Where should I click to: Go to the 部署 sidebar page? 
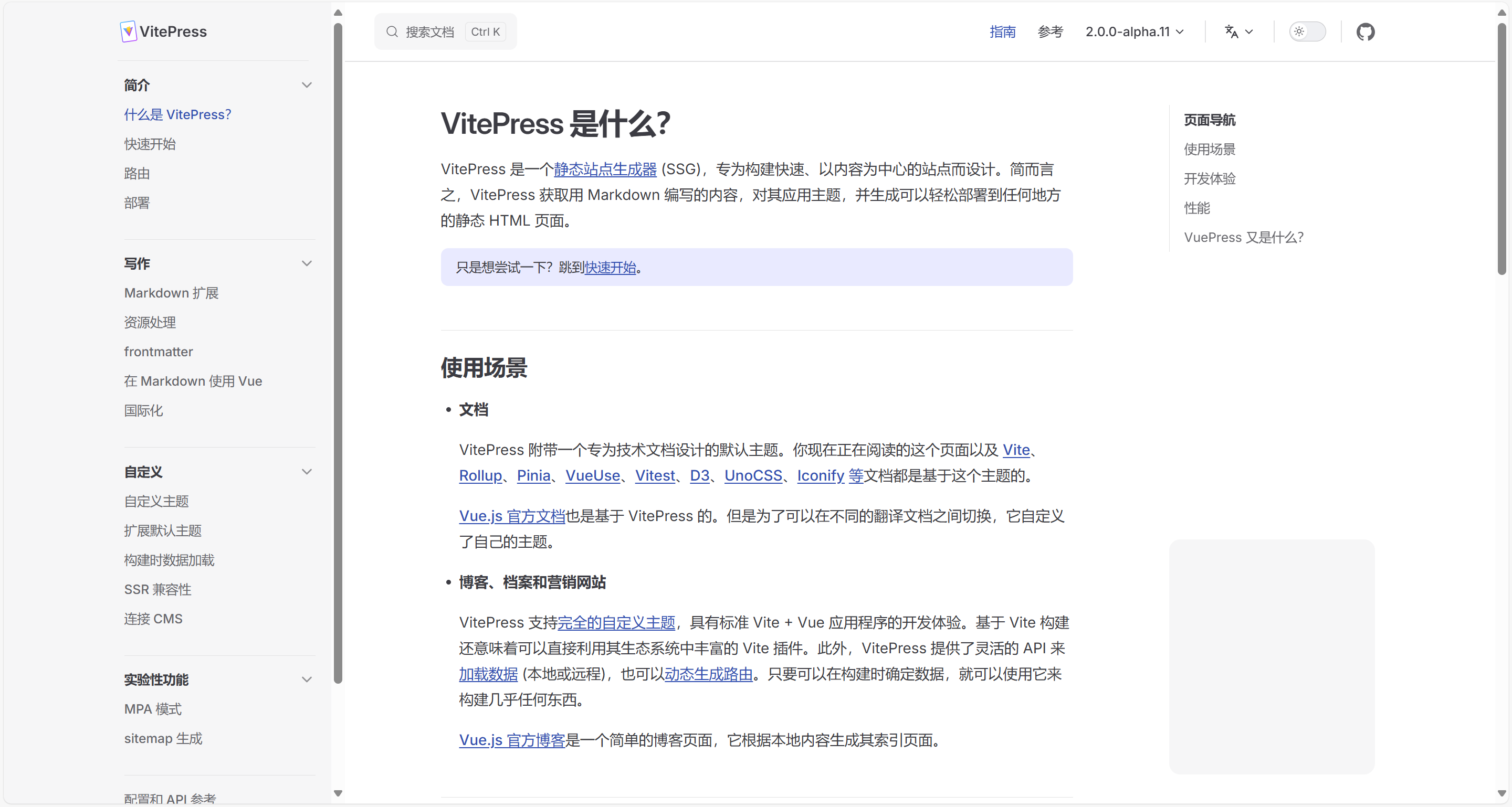tap(136, 203)
